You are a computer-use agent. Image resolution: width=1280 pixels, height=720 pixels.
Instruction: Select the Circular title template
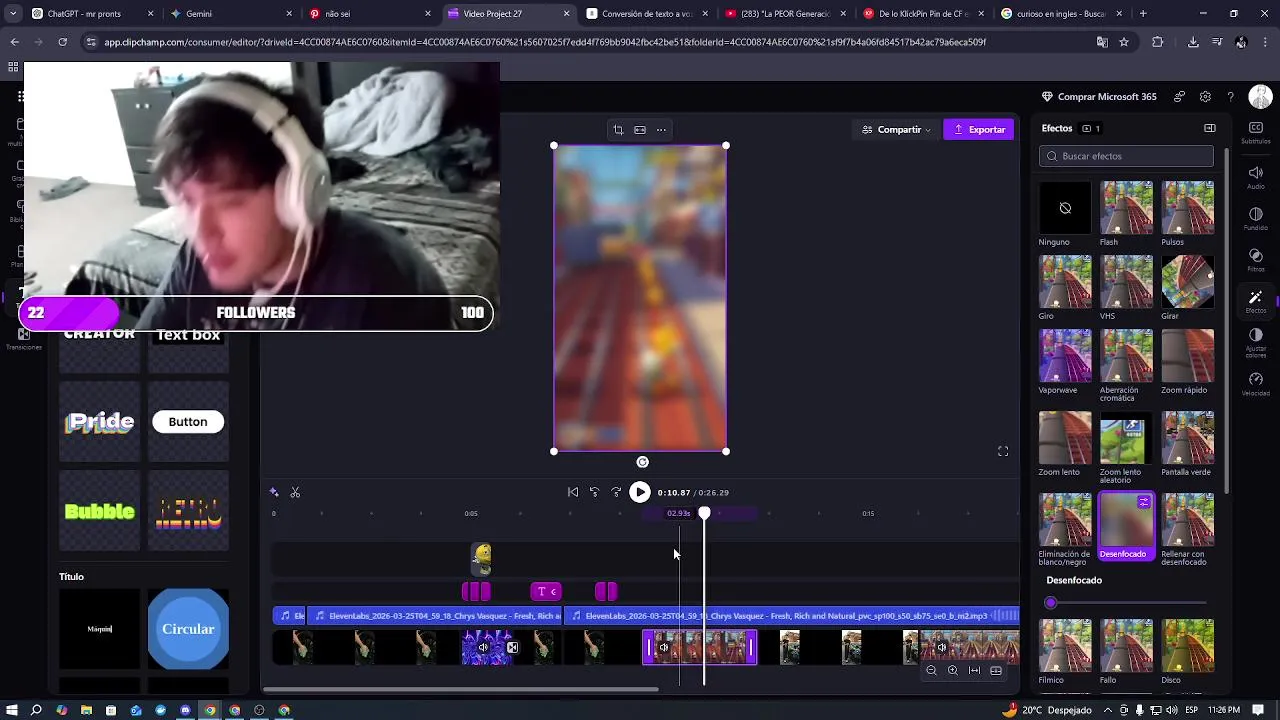(x=188, y=629)
